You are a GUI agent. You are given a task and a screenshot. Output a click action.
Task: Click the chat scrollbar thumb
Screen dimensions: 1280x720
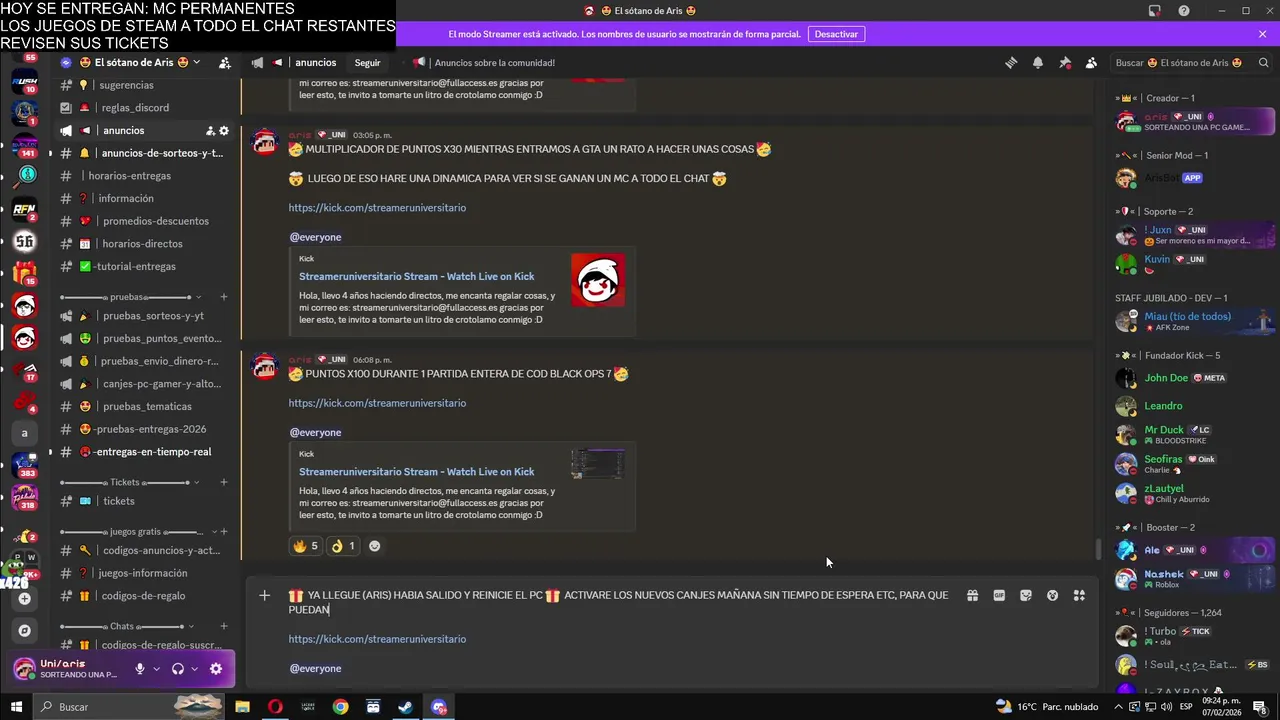(x=1098, y=549)
